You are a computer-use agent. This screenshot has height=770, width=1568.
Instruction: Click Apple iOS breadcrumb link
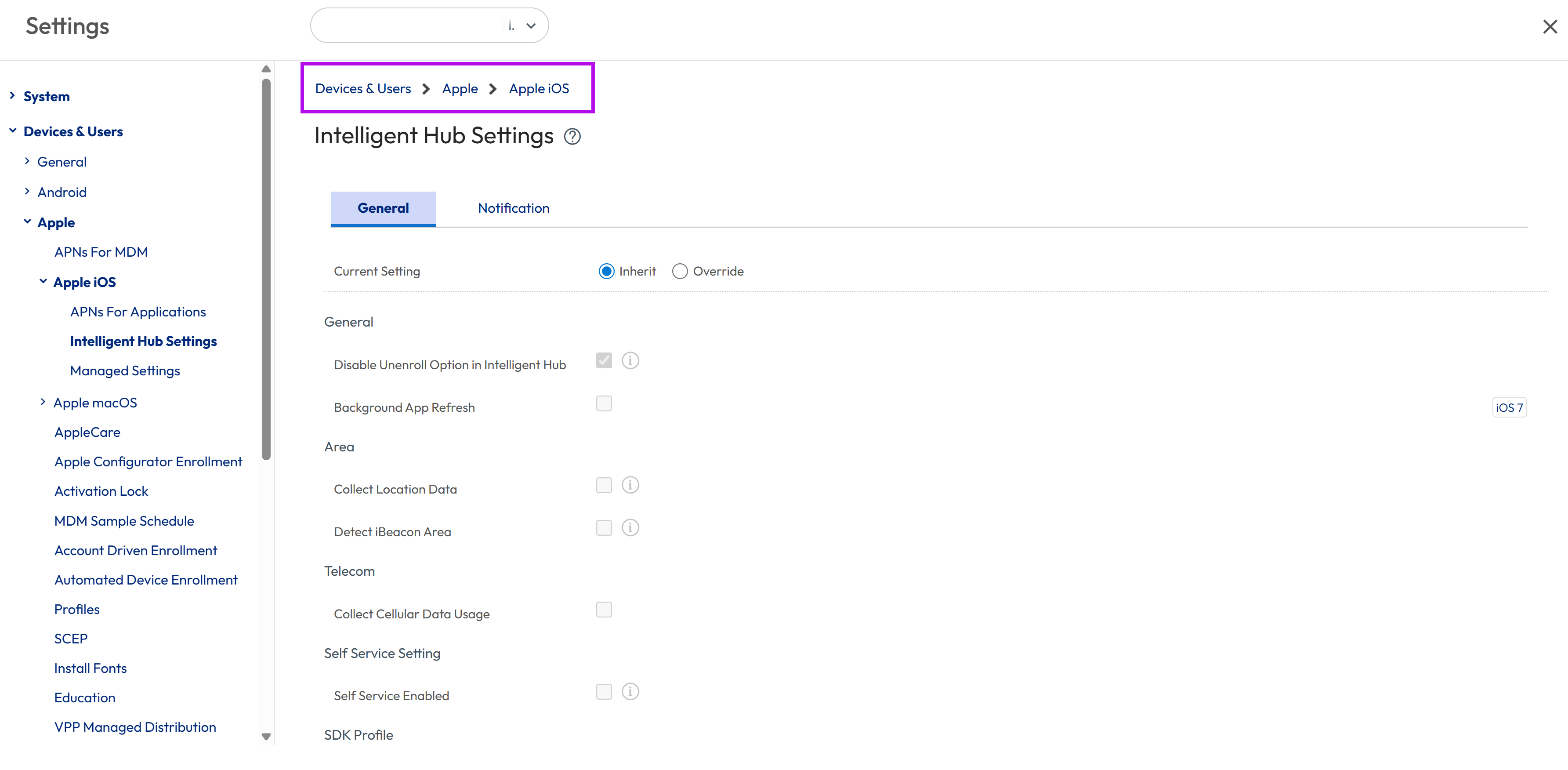540,89
